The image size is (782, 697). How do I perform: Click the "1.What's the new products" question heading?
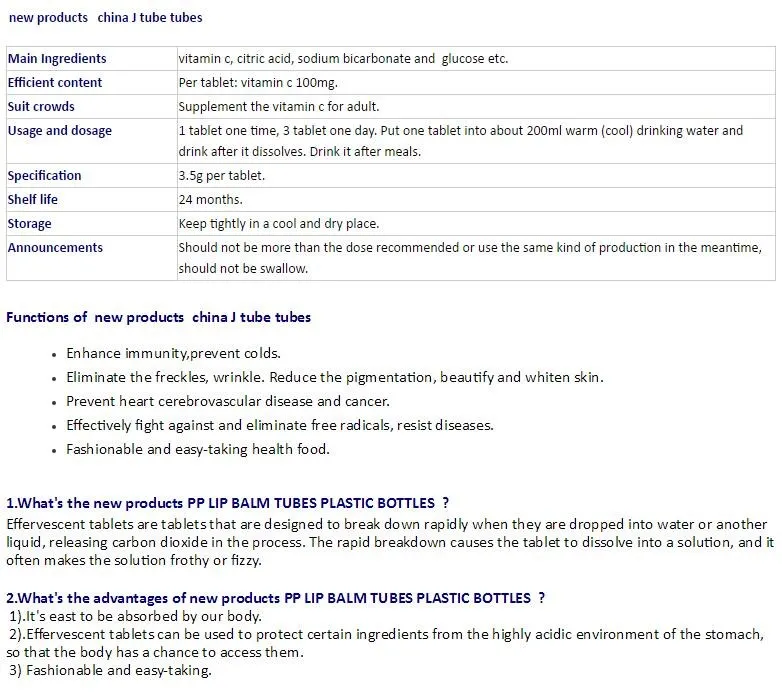227,503
